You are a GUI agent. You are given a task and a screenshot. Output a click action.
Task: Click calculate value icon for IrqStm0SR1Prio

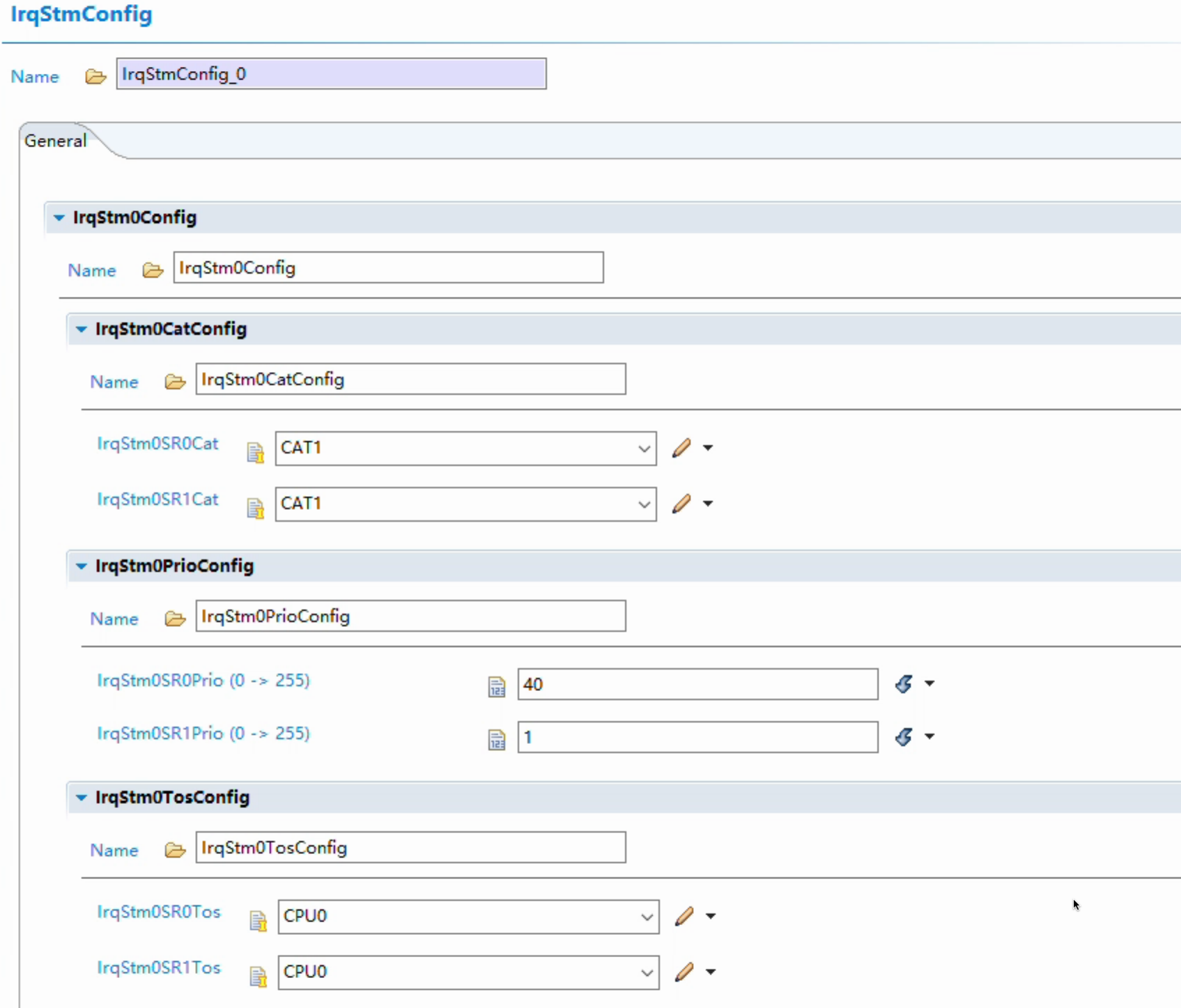coord(904,736)
